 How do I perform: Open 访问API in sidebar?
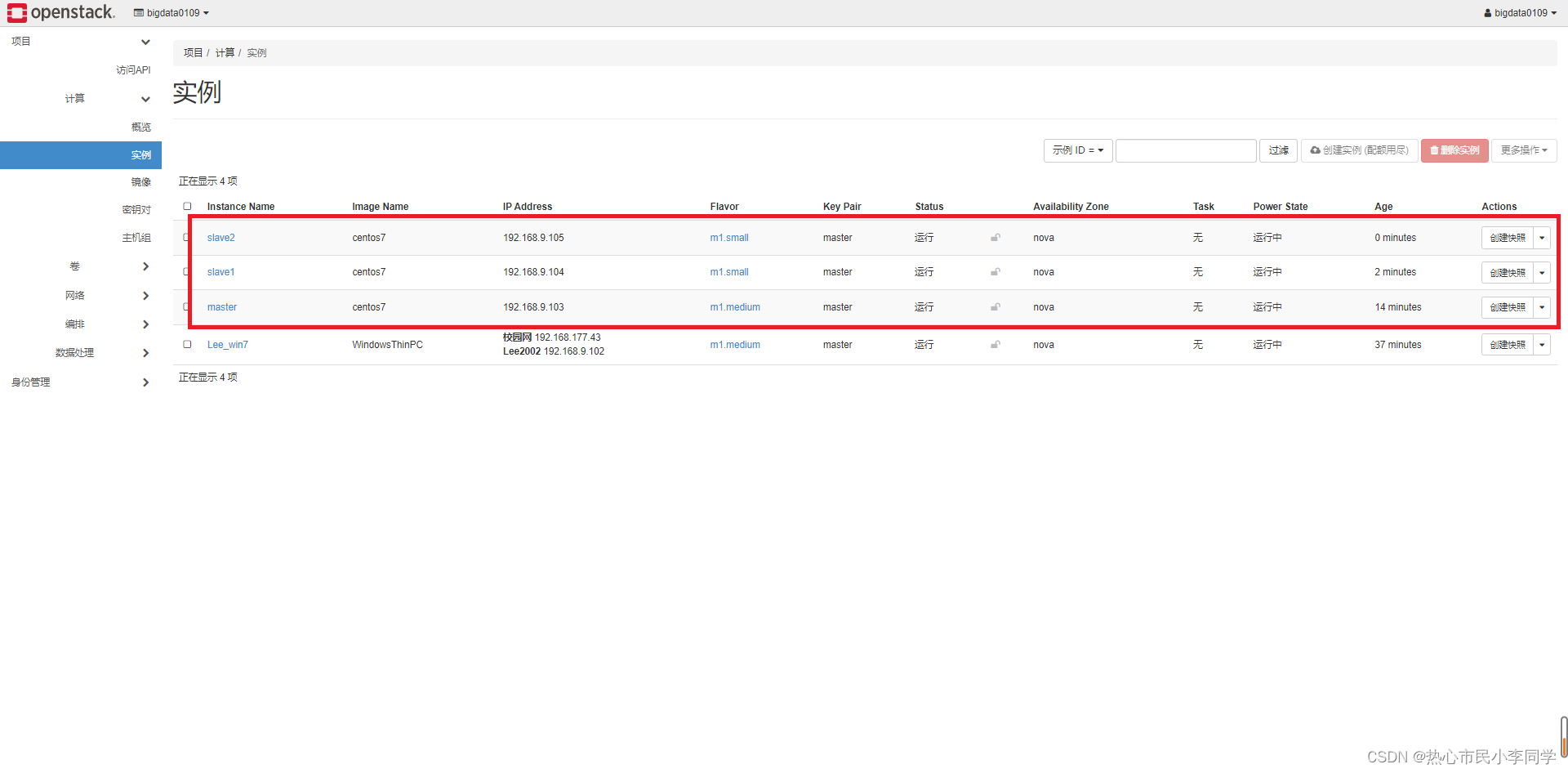[133, 70]
